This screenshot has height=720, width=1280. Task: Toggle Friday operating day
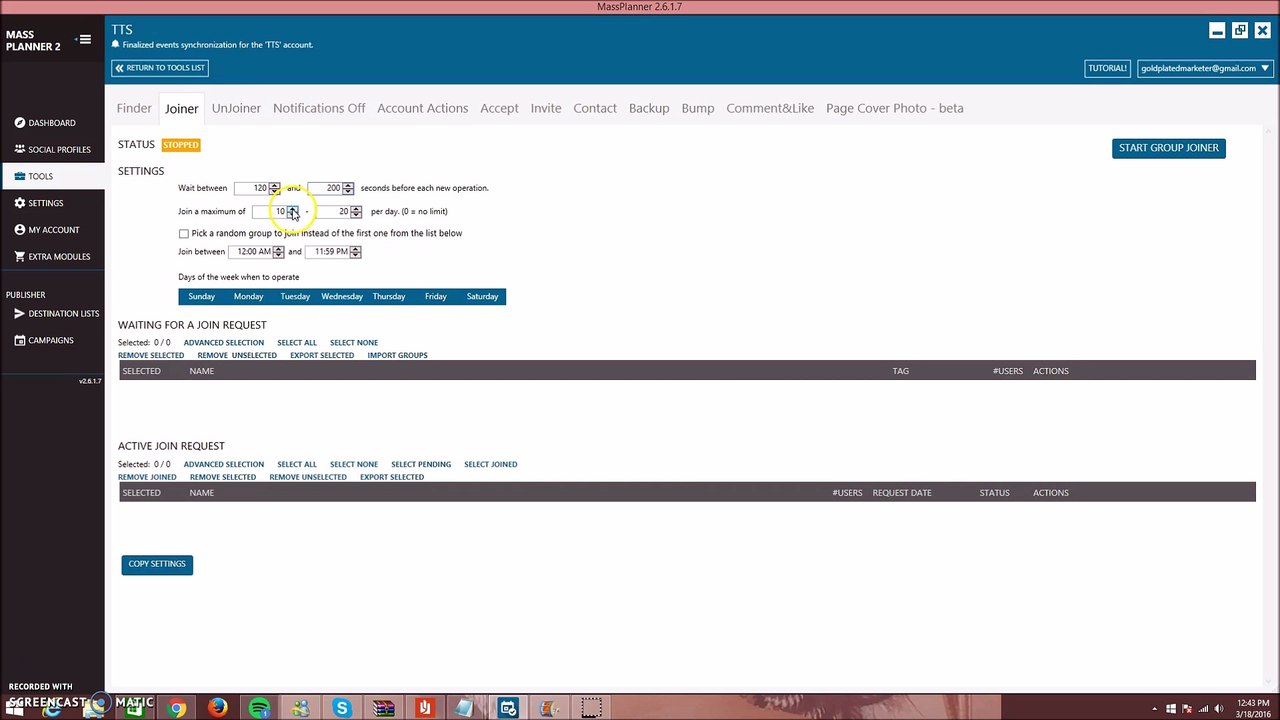(x=435, y=296)
